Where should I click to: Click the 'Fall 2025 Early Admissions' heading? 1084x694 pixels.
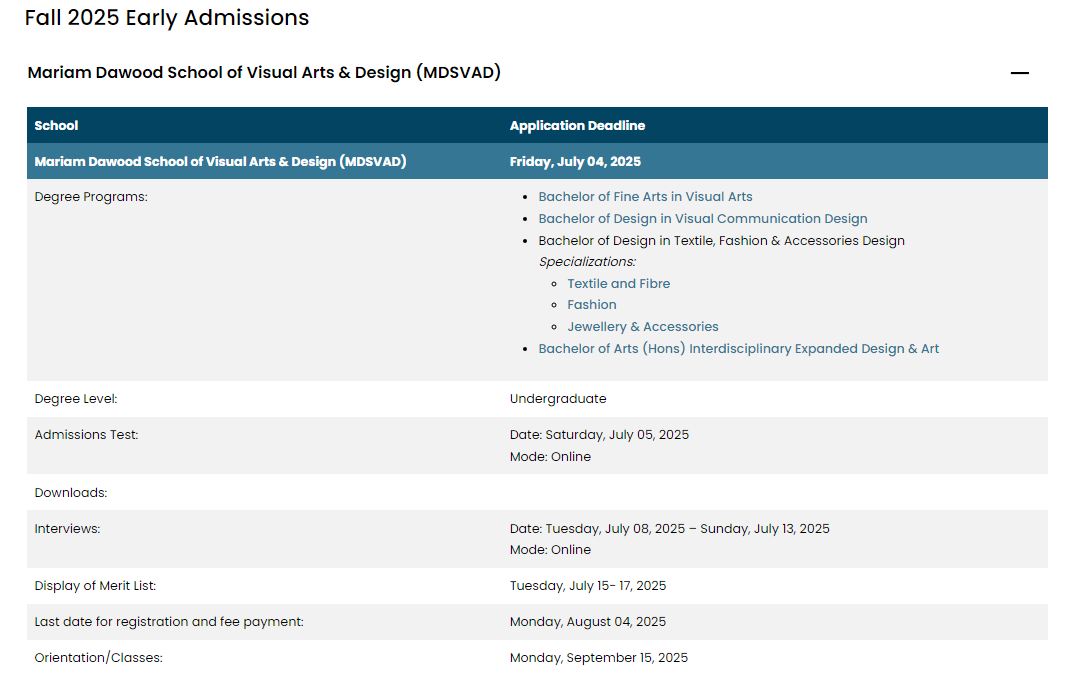point(167,17)
